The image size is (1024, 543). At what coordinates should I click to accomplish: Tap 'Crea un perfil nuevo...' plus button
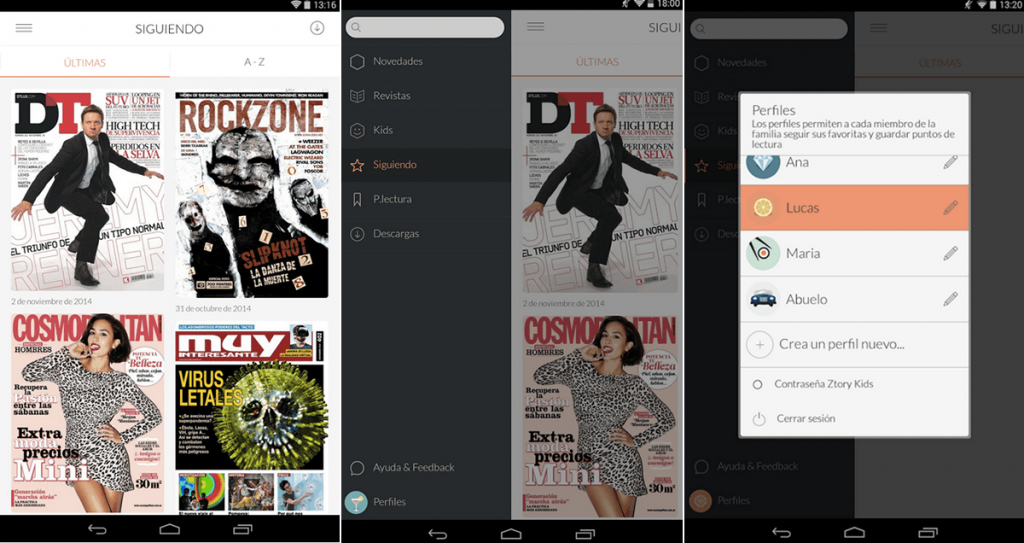click(760, 344)
